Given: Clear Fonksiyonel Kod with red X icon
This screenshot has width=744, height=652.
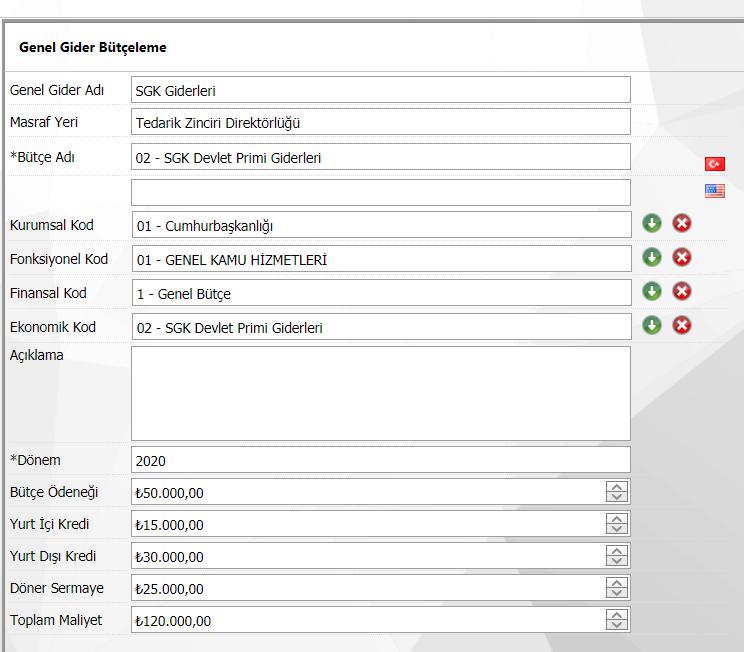Looking at the screenshot, I should coord(682,258).
